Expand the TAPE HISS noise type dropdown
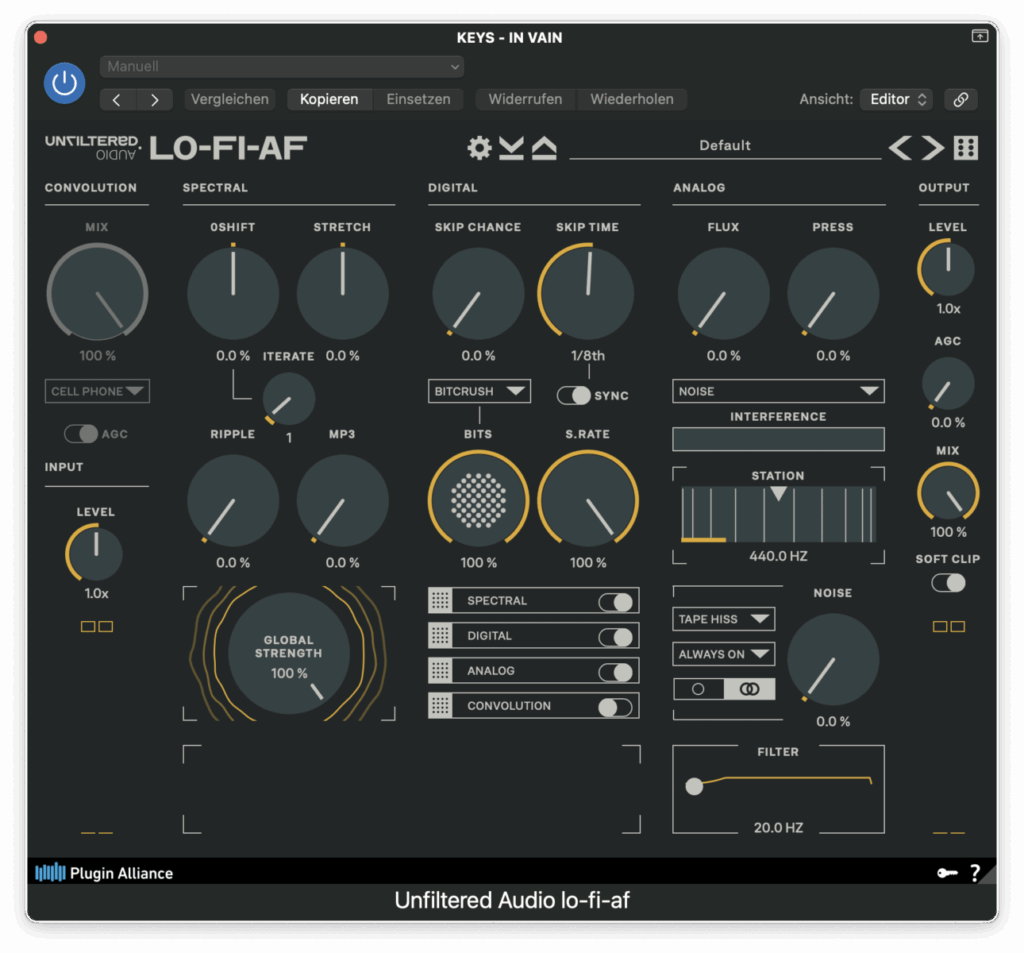 [x=723, y=619]
